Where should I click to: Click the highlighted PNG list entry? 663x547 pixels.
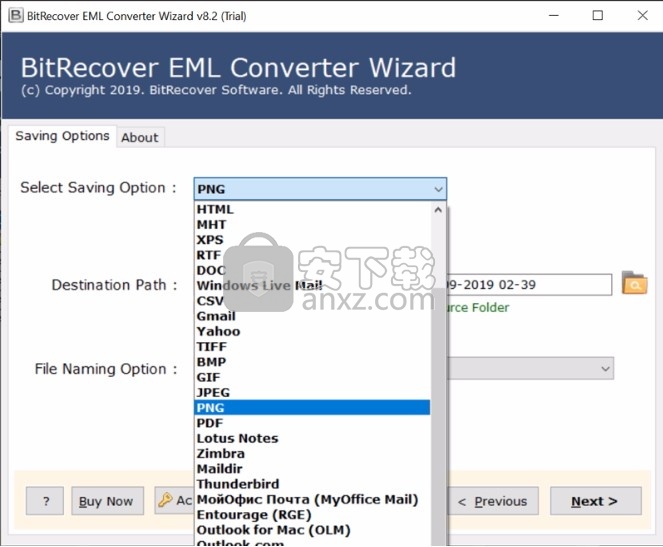point(312,408)
